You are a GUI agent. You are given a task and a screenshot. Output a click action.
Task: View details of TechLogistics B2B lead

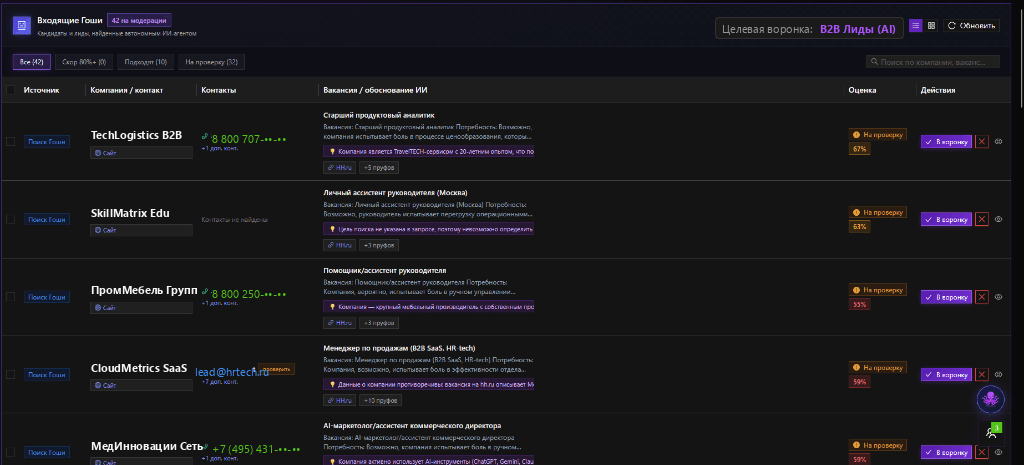999,142
